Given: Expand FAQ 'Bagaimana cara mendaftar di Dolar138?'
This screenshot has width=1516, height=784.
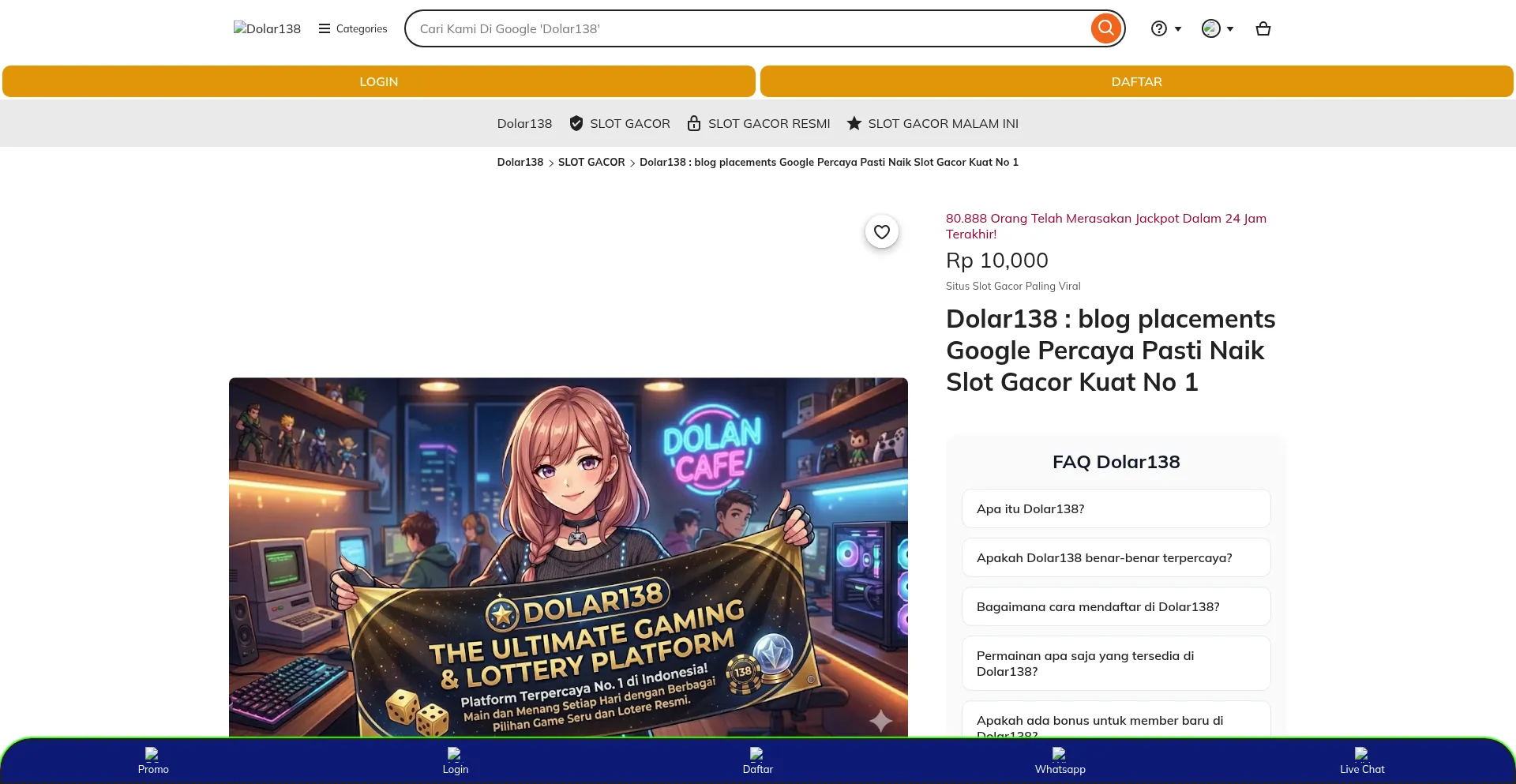Looking at the screenshot, I should click(x=1116, y=606).
